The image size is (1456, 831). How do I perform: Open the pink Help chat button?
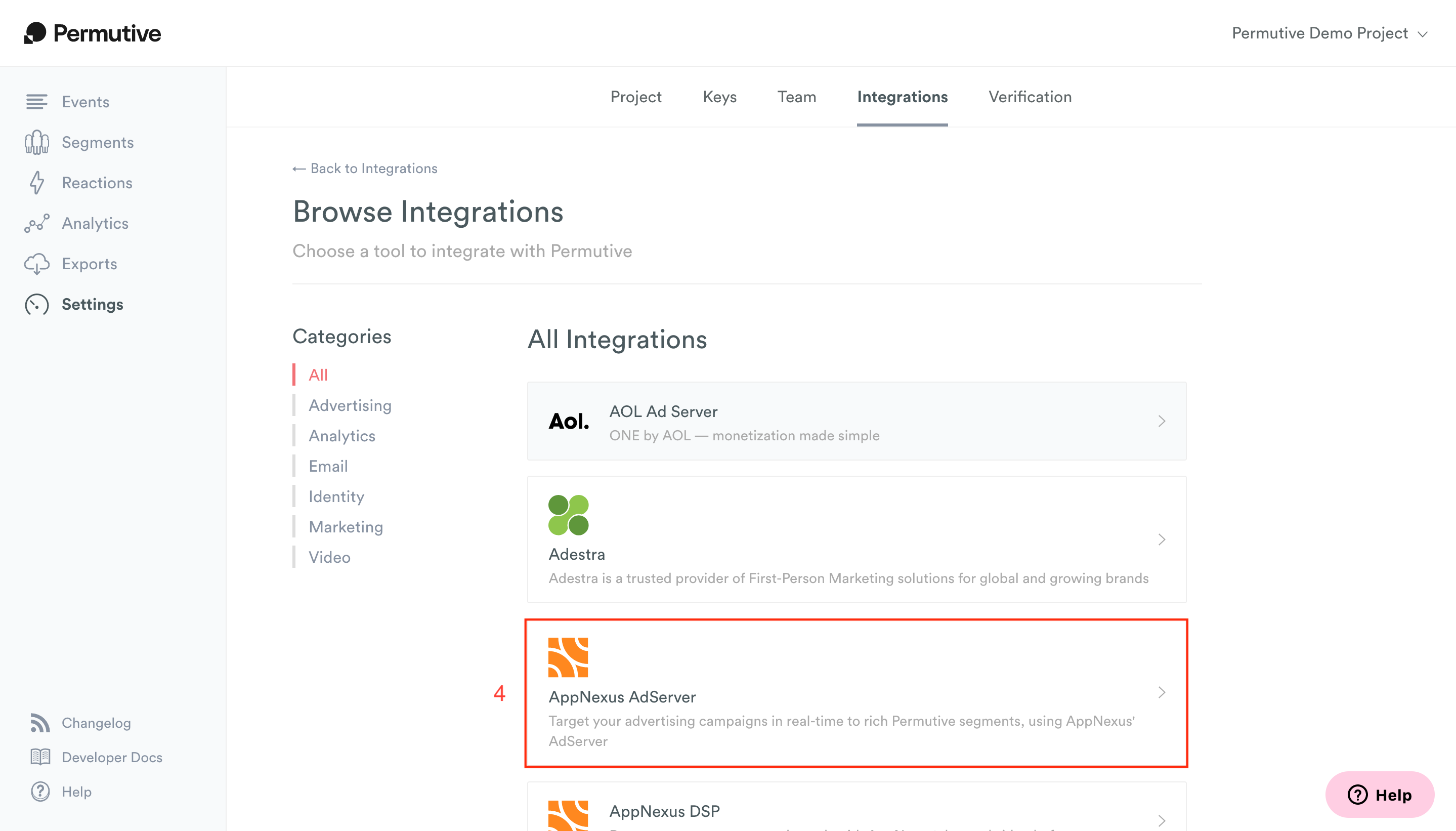point(1379,795)
